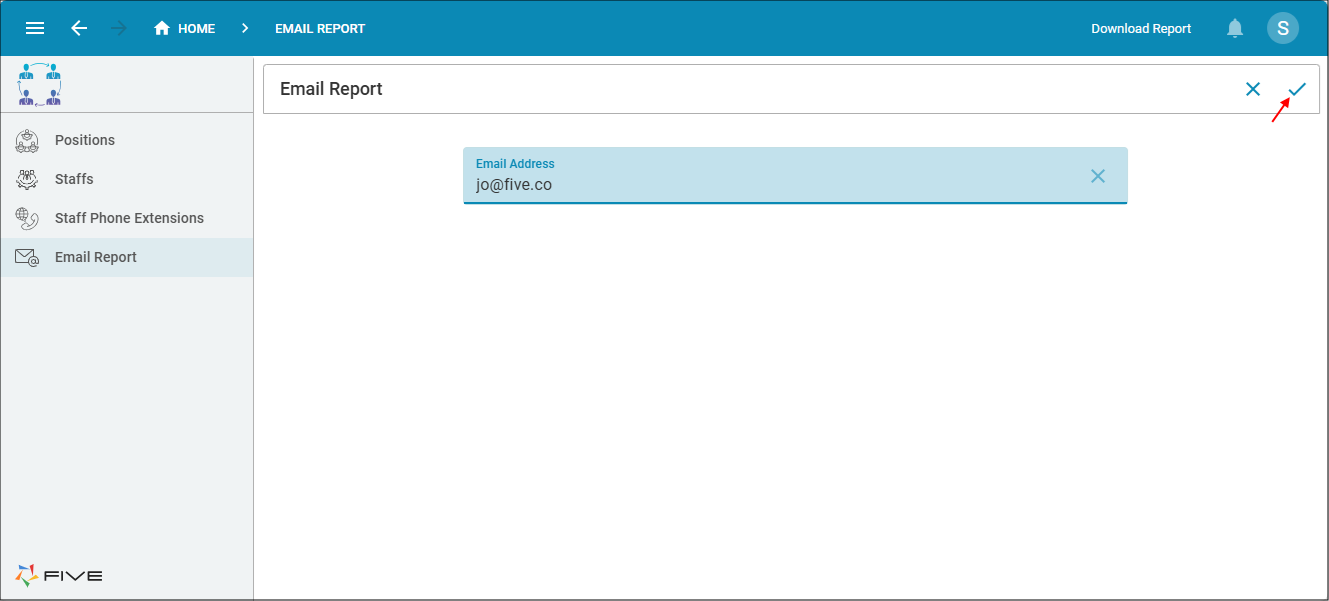Select Staffs in the sidebar
This screenshot has height=601, width=1329.
pyautogui.click(x=74, y=179)
